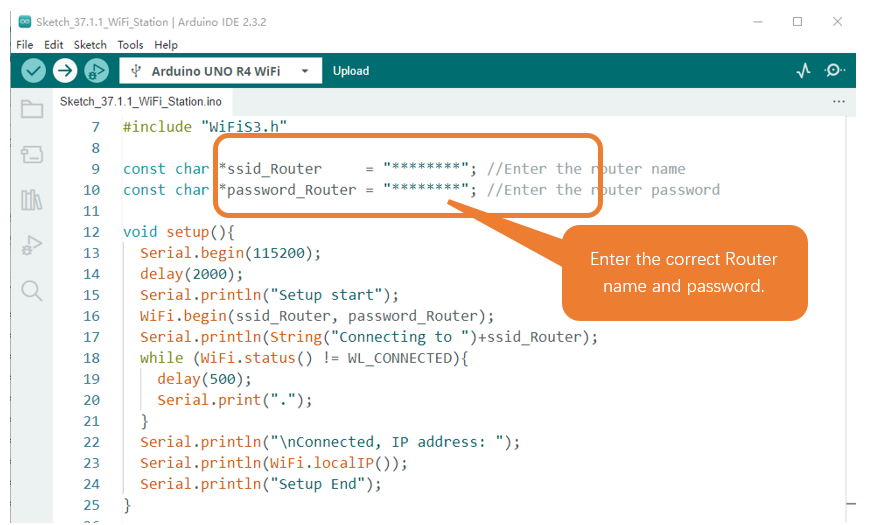Open the Search sidebar icon
This screenshot has height=525, width=879.
coord(31,291)
